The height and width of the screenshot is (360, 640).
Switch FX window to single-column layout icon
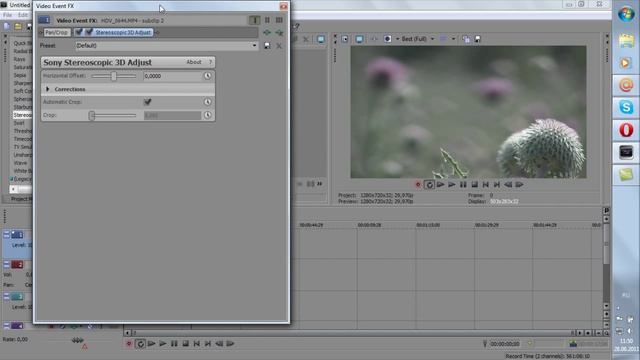tap(254, 20)
